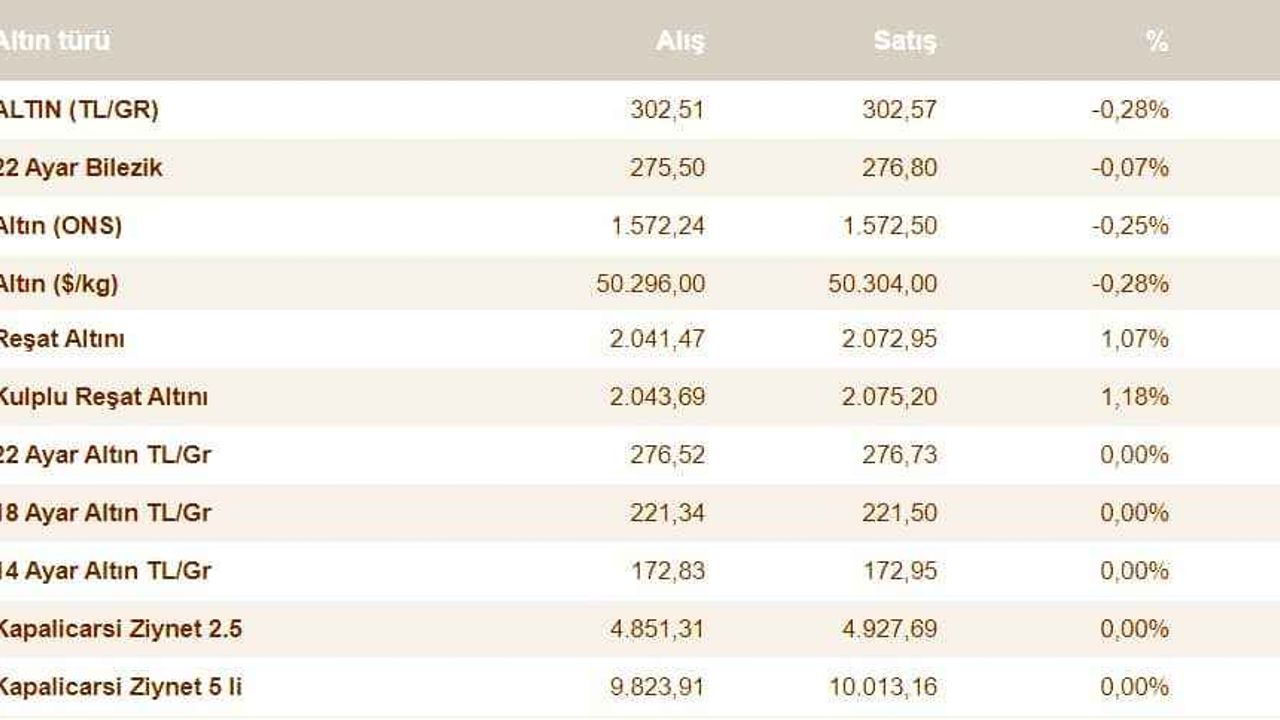Click the ALTIN (TL/GR) row label

78,110
